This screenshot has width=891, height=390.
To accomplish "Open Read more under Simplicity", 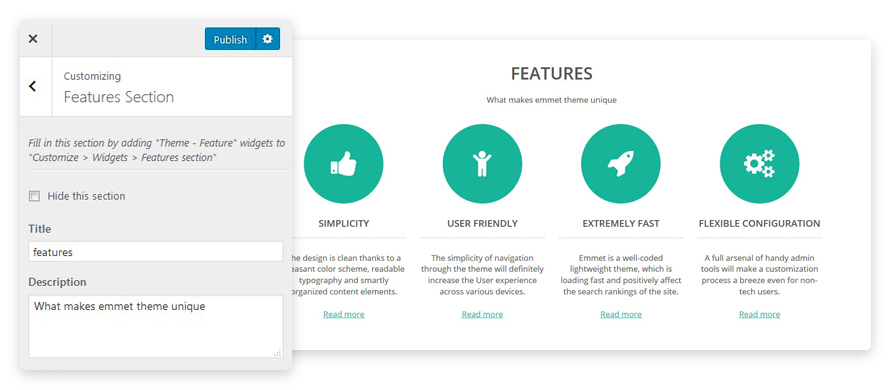I will coord(344,314).
